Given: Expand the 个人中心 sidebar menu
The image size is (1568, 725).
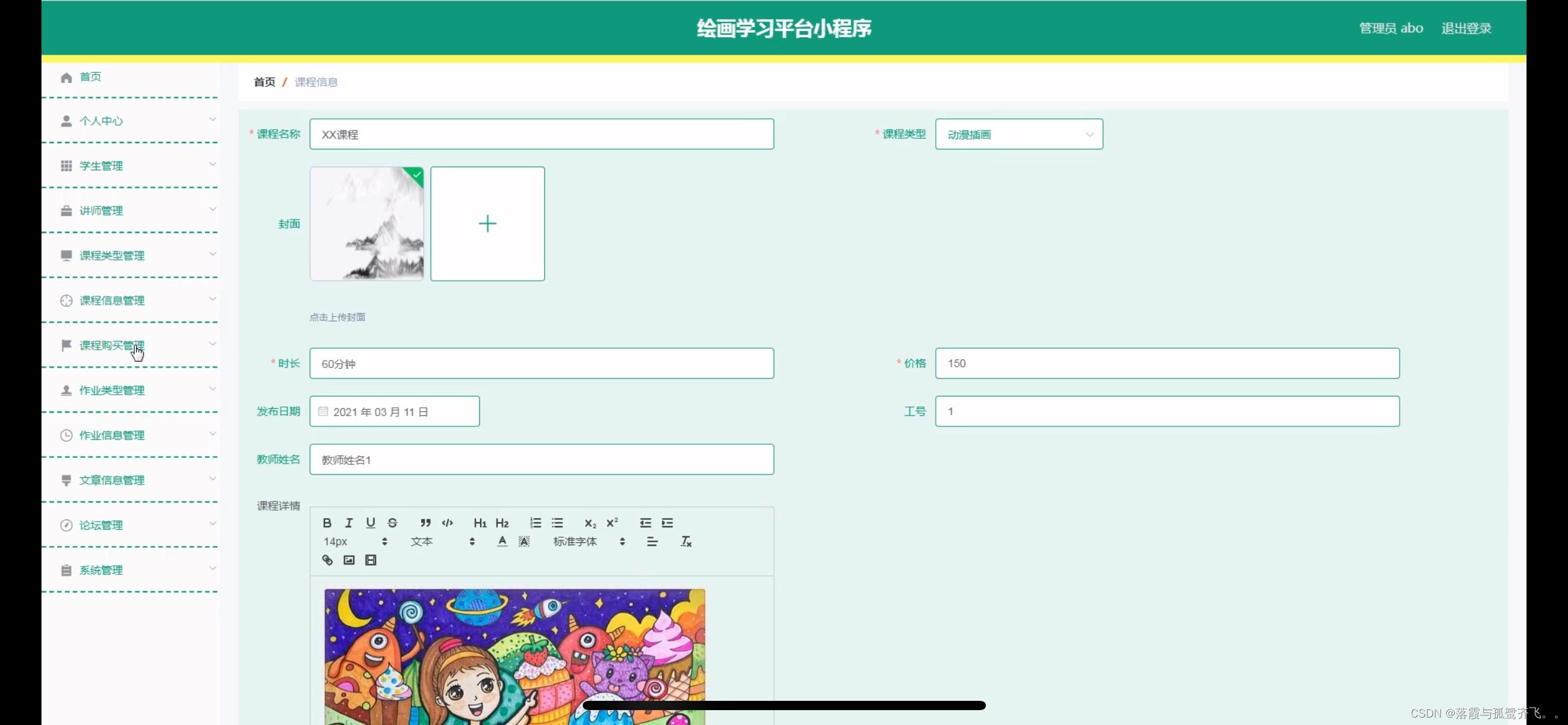Looking at the screenshot, I should click(130, 121).
